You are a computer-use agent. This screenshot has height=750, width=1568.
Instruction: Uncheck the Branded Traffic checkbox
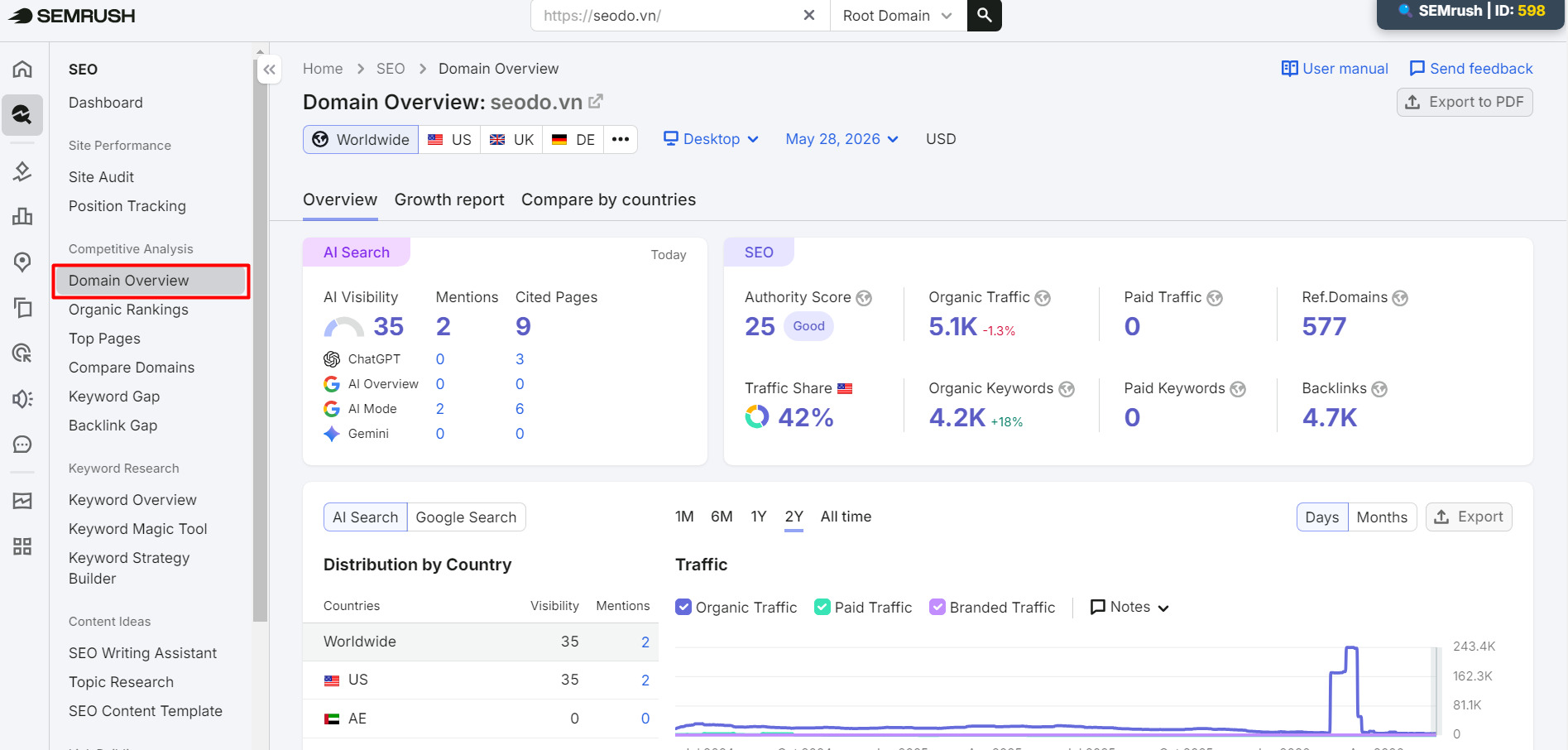pyautogui.click(x=937, y=607)
